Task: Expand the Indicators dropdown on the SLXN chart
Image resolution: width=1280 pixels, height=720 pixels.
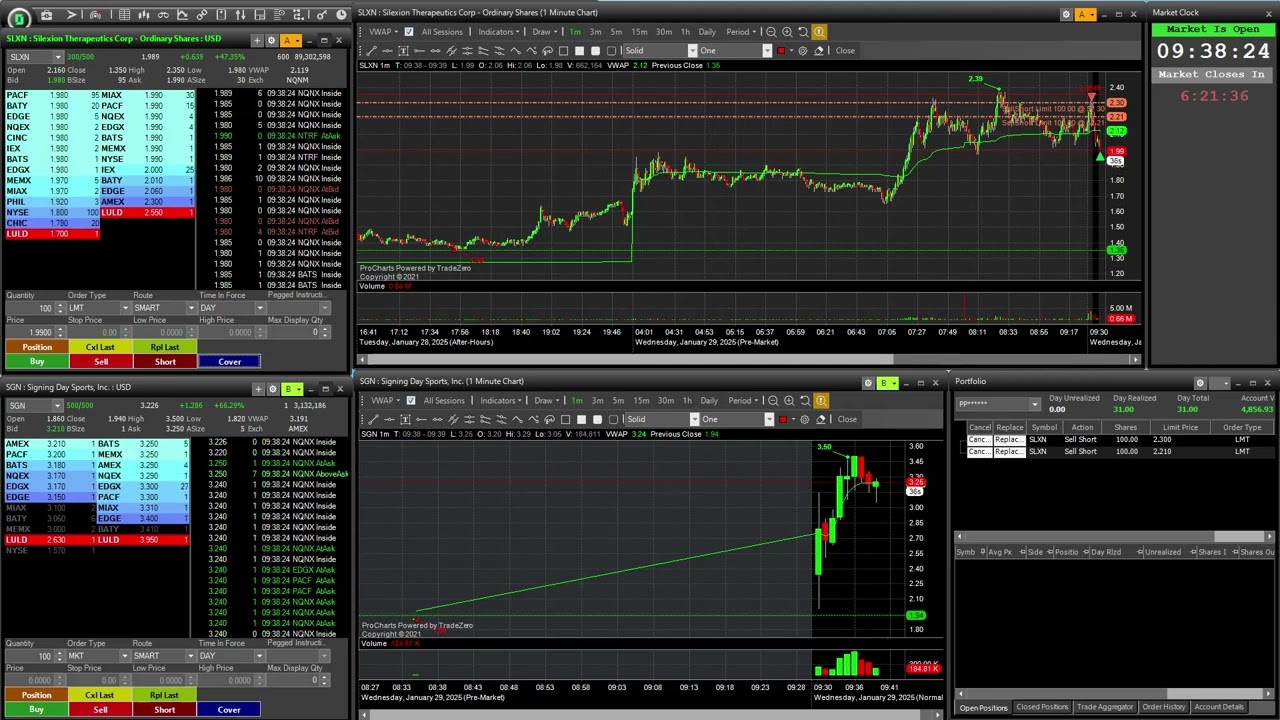Action: pyautogui.click(x=498, y=32)
